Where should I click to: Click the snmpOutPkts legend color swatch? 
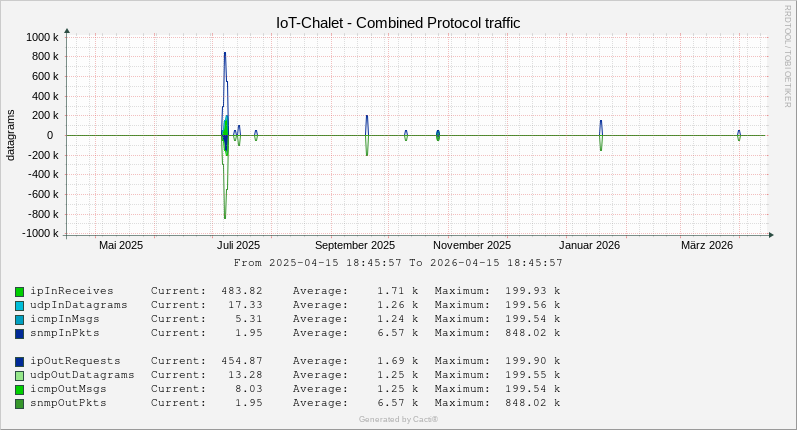(19, 403)
